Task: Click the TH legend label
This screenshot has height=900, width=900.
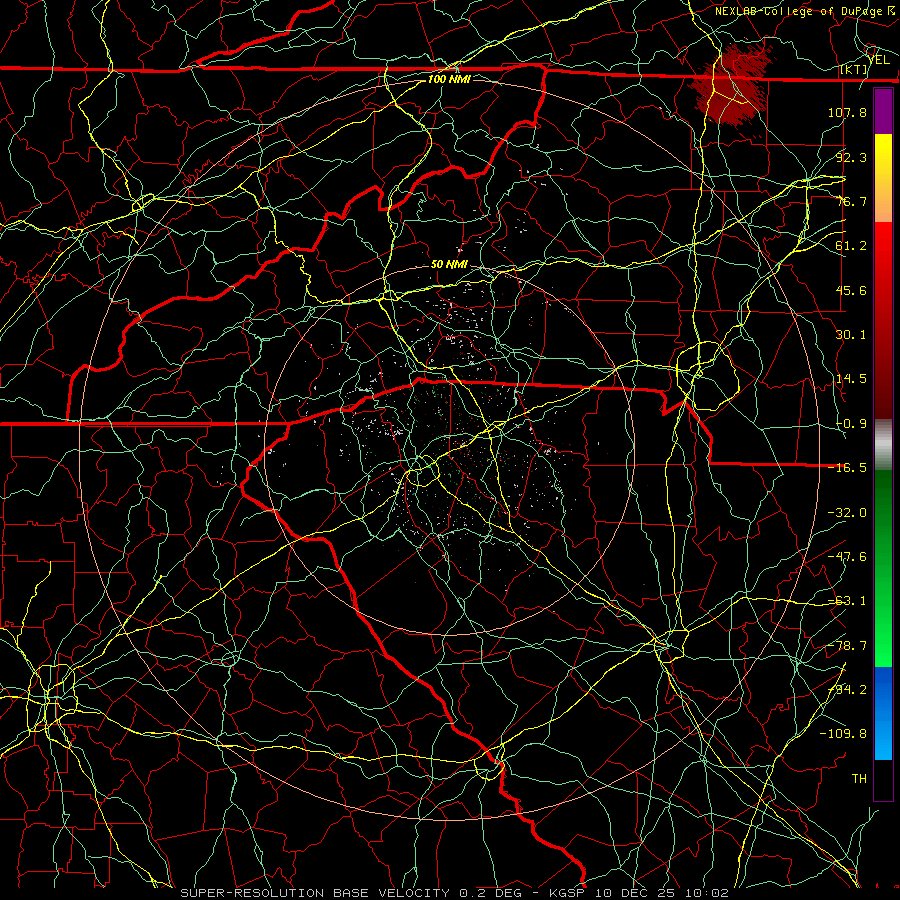Action: (859, 779)
